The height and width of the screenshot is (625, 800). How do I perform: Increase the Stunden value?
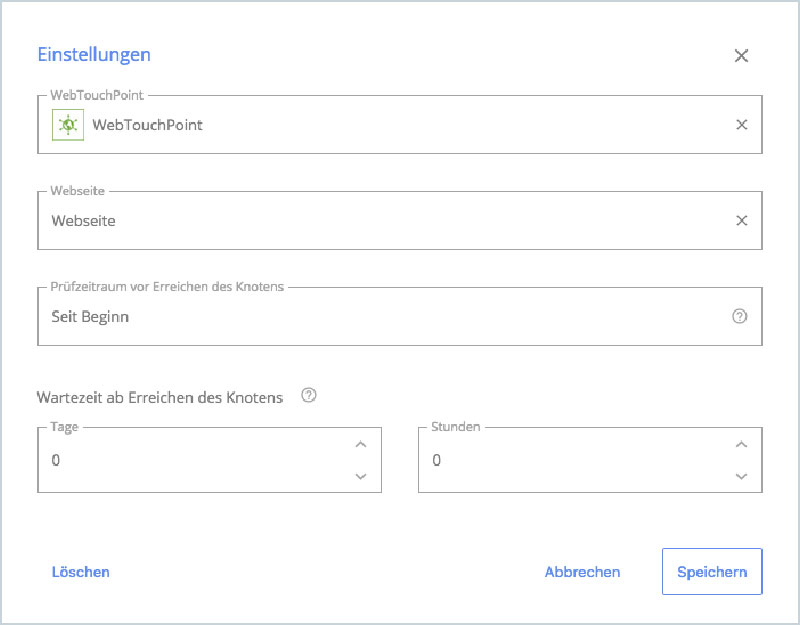coord(741,445)
